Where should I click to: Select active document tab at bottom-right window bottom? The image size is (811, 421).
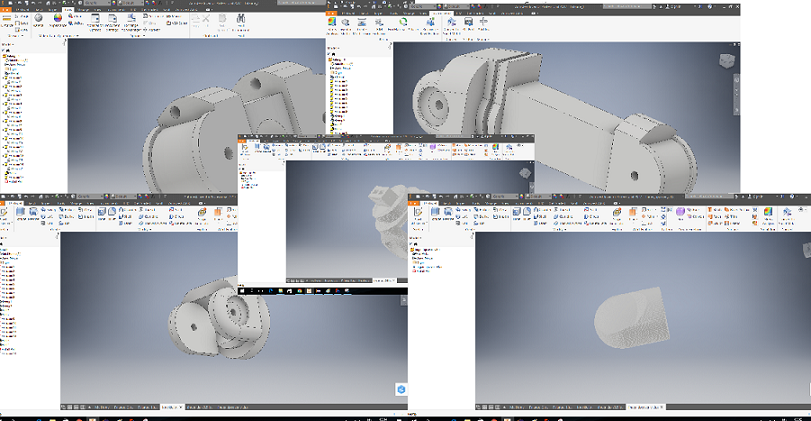click(x=645, y=408)
